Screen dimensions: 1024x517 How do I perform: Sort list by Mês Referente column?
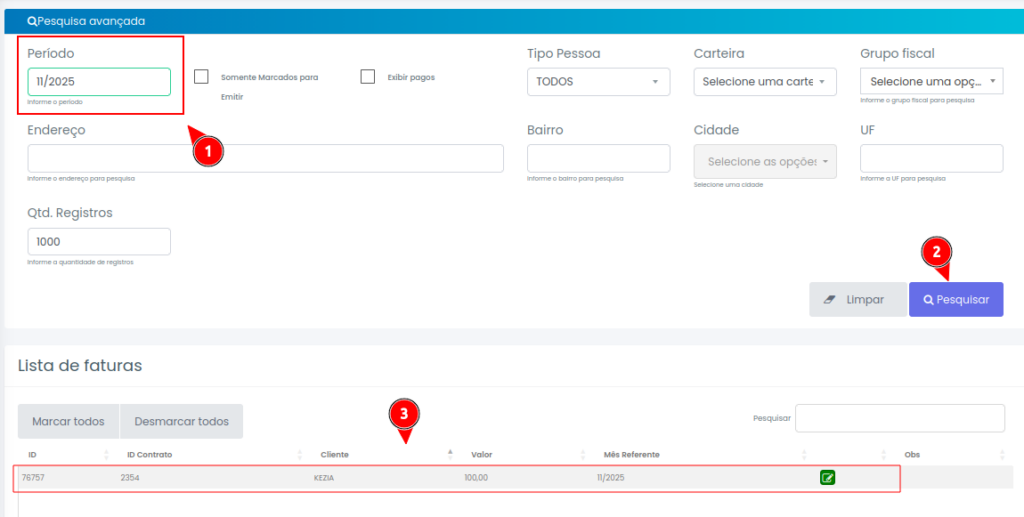coord(806,455)
